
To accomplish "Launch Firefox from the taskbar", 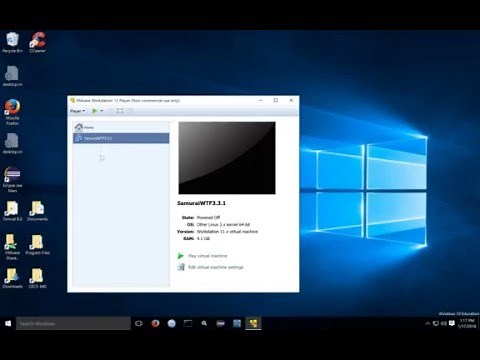I will click(155, 323).
